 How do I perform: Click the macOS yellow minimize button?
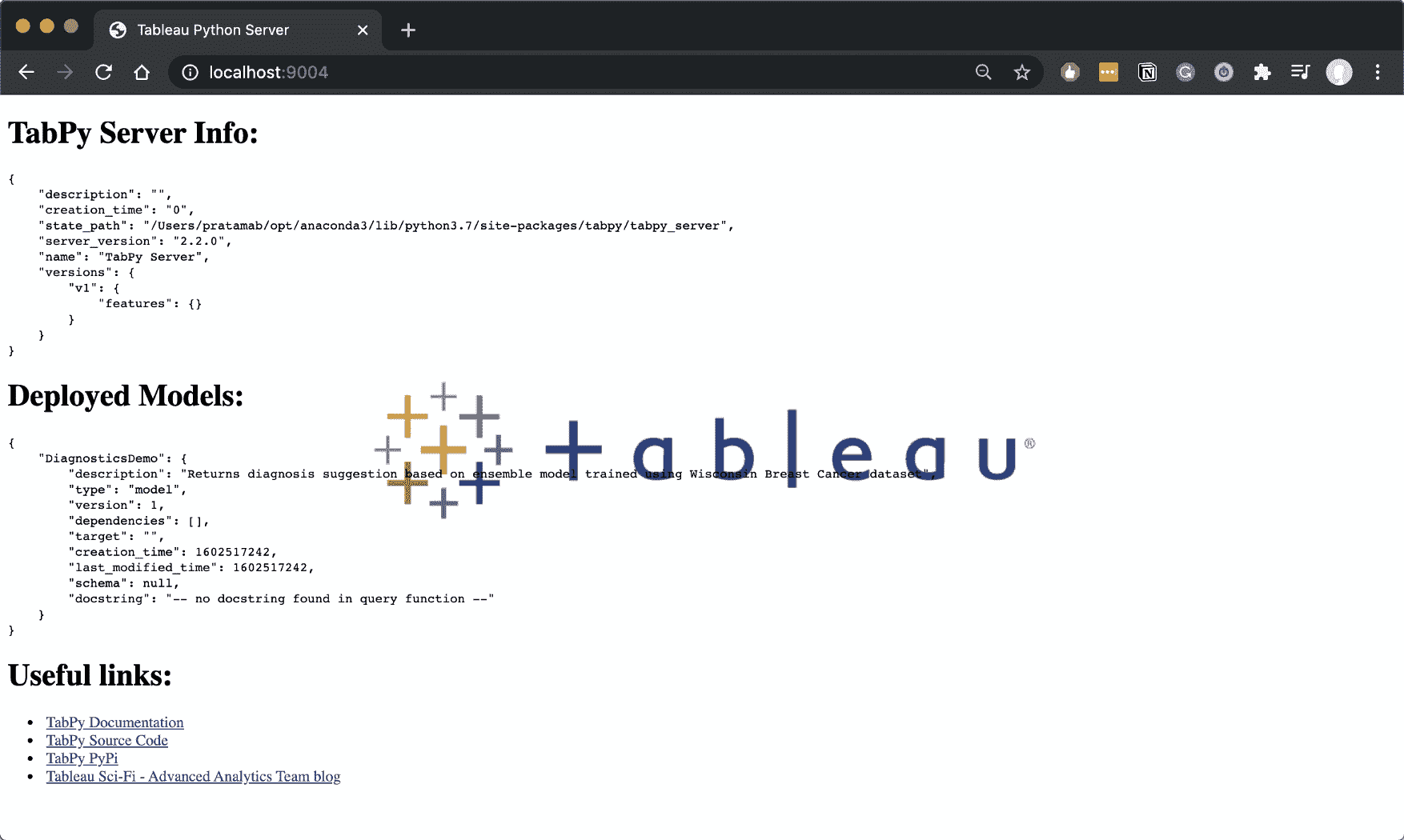pyautogui.click(x=47, y=26)
